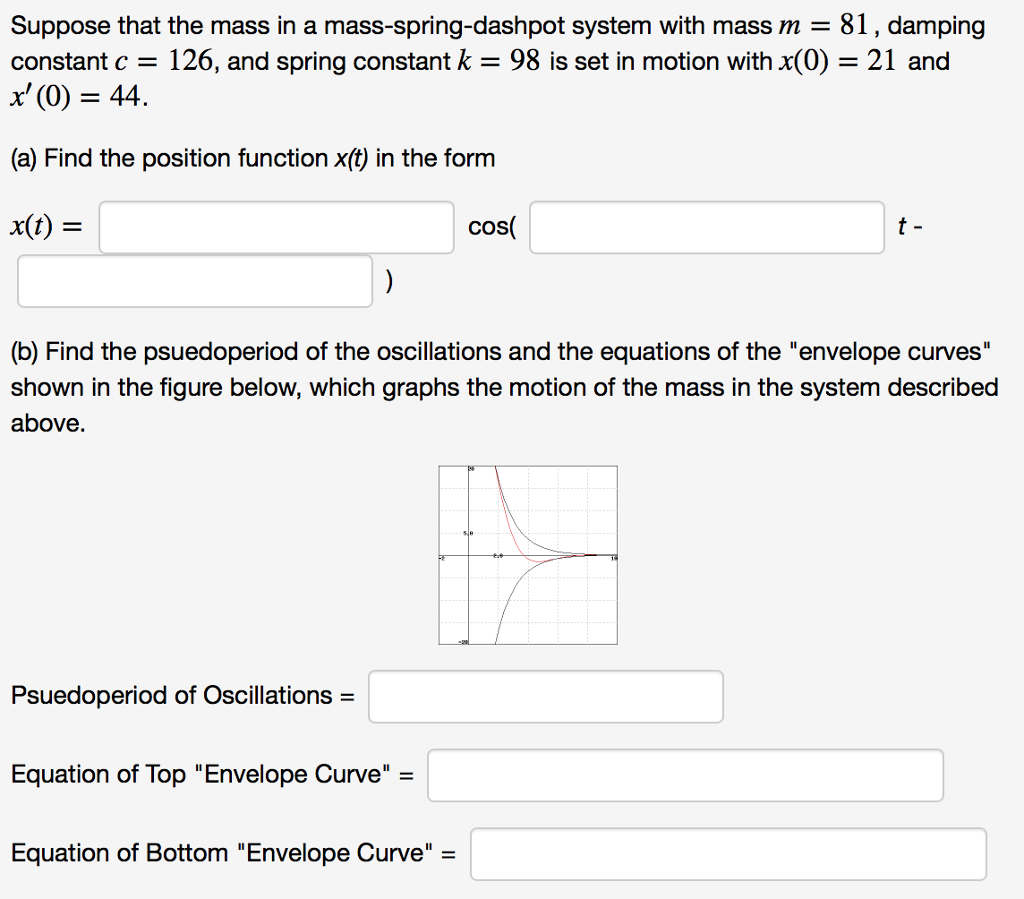Click the "cos(" text label

492,228
